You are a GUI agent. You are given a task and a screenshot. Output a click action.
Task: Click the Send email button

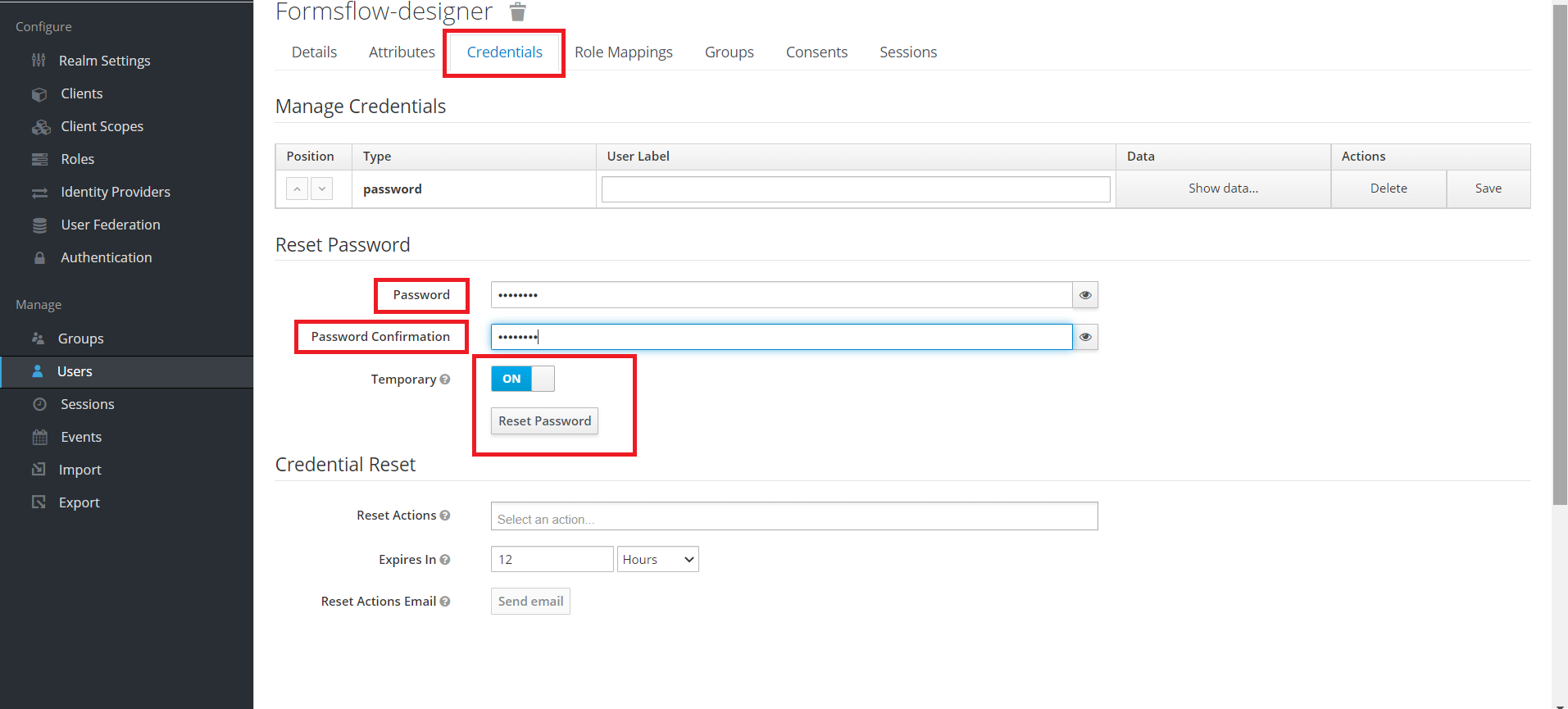coord(530,601)
